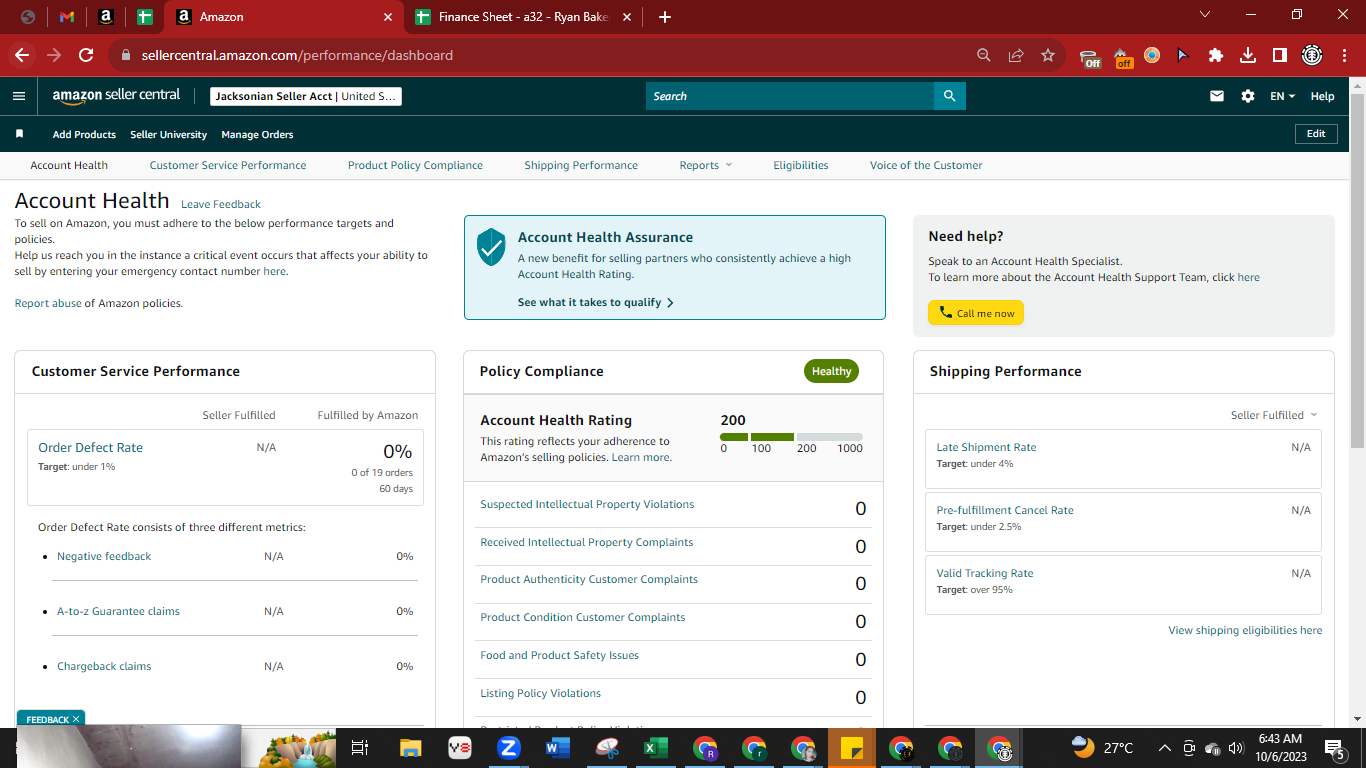
Task: Open the Chrome tab search chevron
Action: pos(1204,15)
